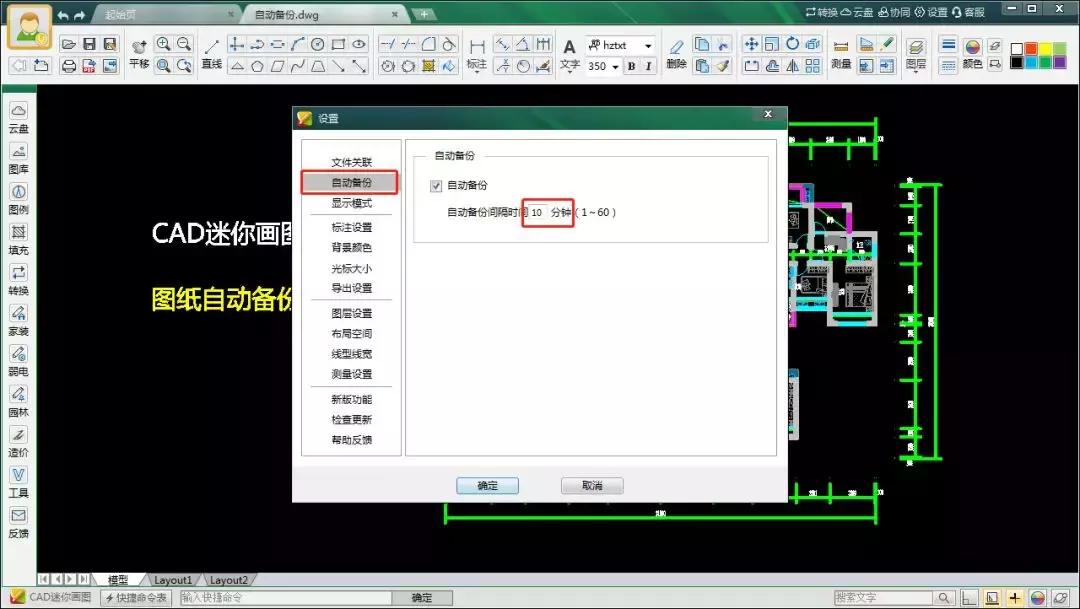The height and width of the screenshot is (609, 1080).
Task: Click the 取消 button in settings dialog
Action: pyautogui.click(x=591, y=485)
